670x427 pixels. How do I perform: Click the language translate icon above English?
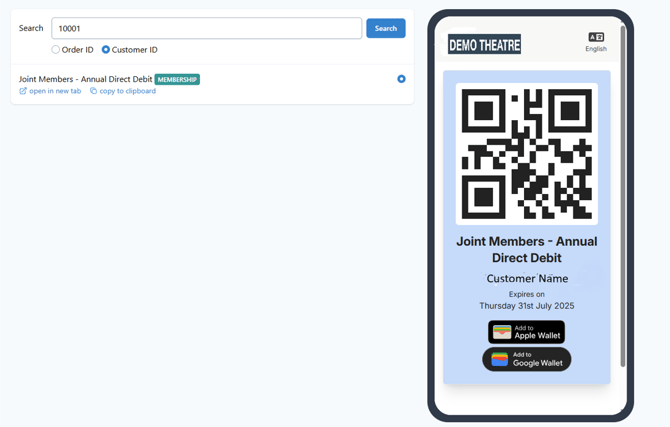[596, 37]
